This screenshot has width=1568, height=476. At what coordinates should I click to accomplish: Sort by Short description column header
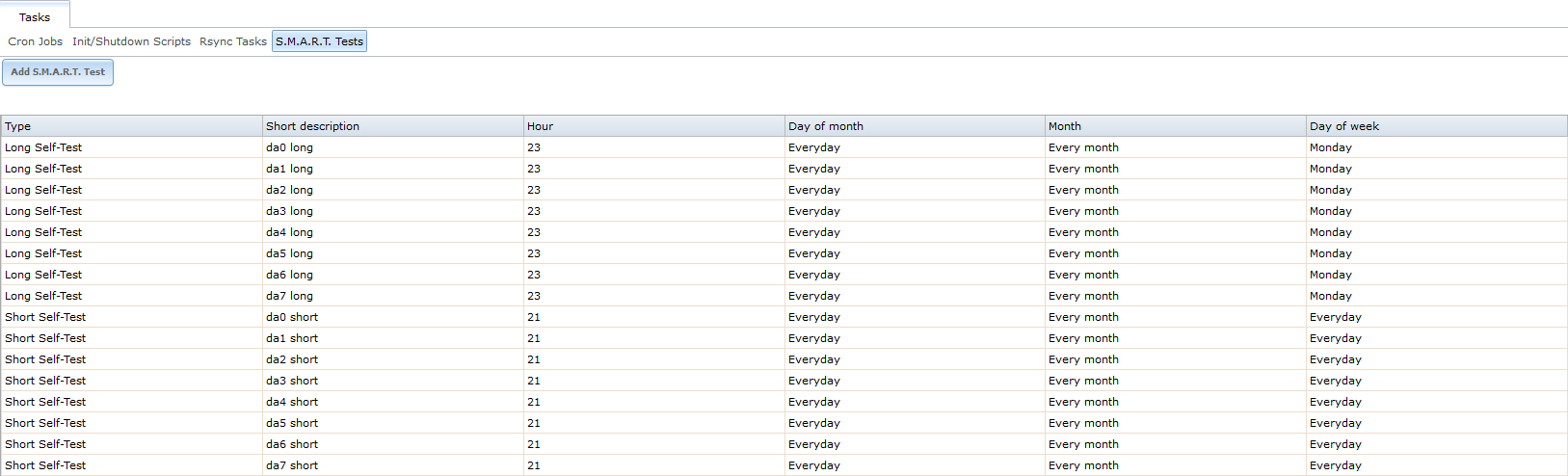[x=393, y=126]
